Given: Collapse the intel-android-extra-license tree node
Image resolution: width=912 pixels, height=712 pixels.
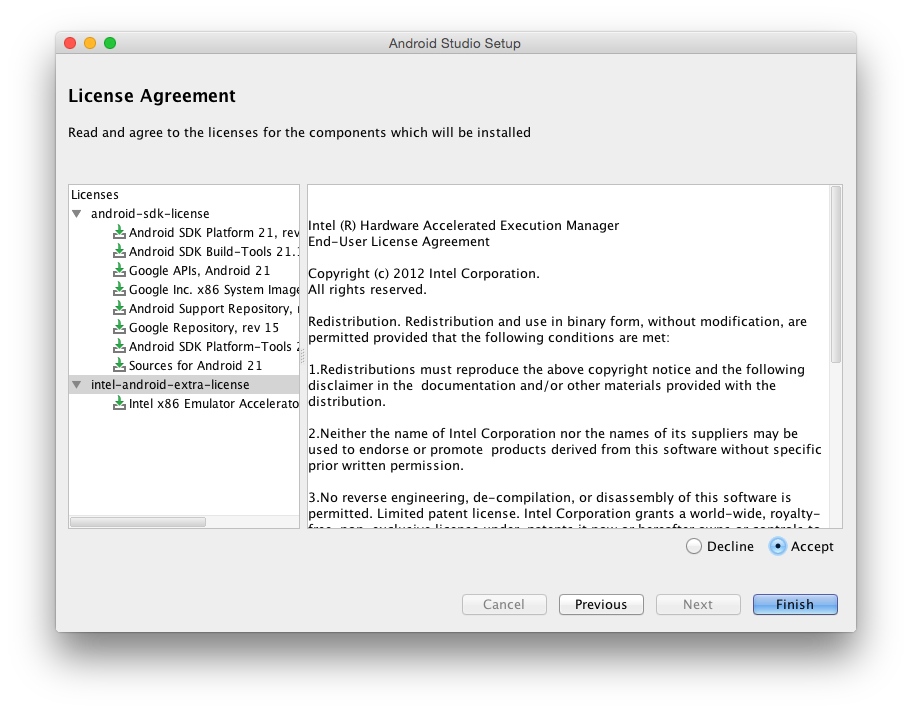Looking at the screenshot, I should point(77,385).
